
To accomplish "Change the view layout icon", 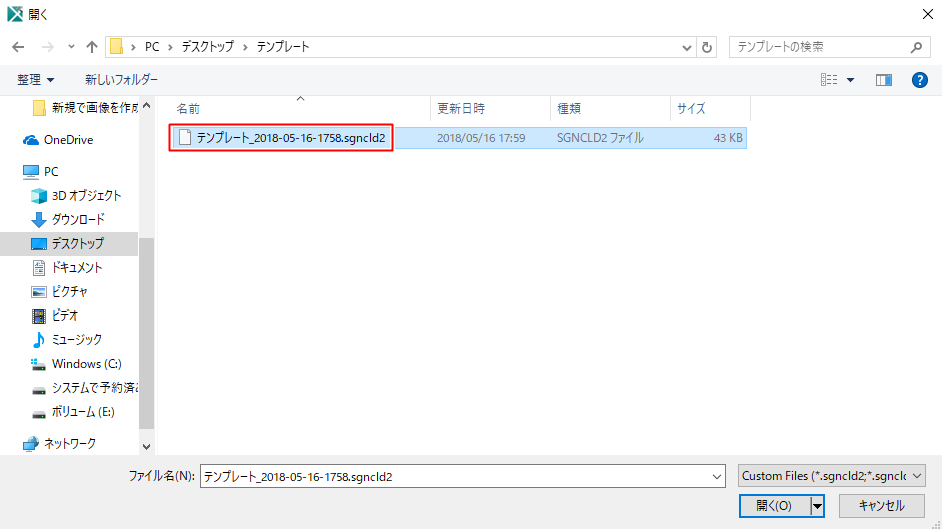I will point(829,79).
